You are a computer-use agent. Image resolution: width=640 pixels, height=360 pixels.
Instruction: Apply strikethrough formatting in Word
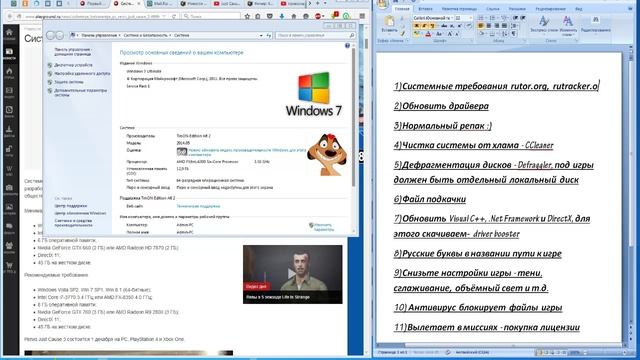click(x=444, y=26)
